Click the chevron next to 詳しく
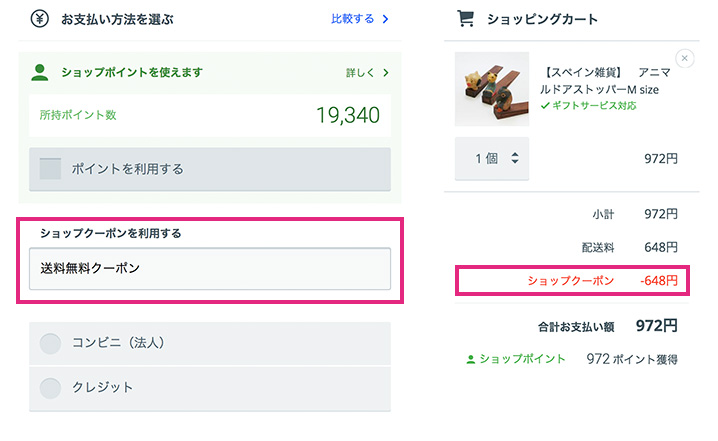The height and width of the screenshot is (441, 718). point(386,72)
